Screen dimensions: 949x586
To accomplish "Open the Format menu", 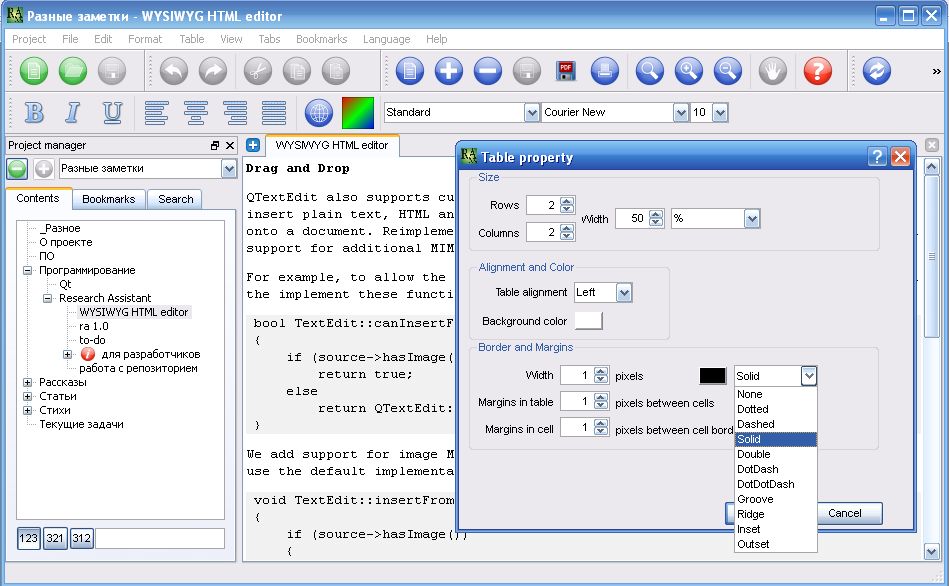I will click(145, 39).
